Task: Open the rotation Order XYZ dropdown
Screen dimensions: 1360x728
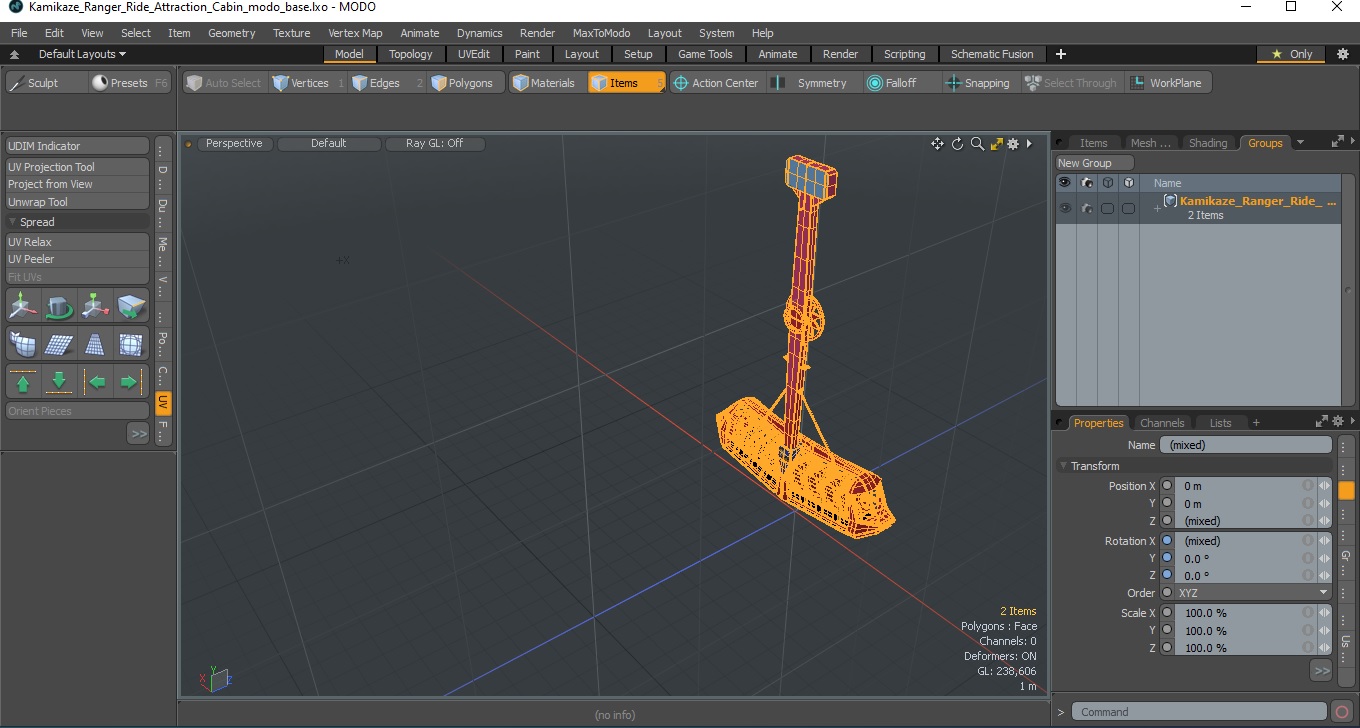Action: (1253, 593)
